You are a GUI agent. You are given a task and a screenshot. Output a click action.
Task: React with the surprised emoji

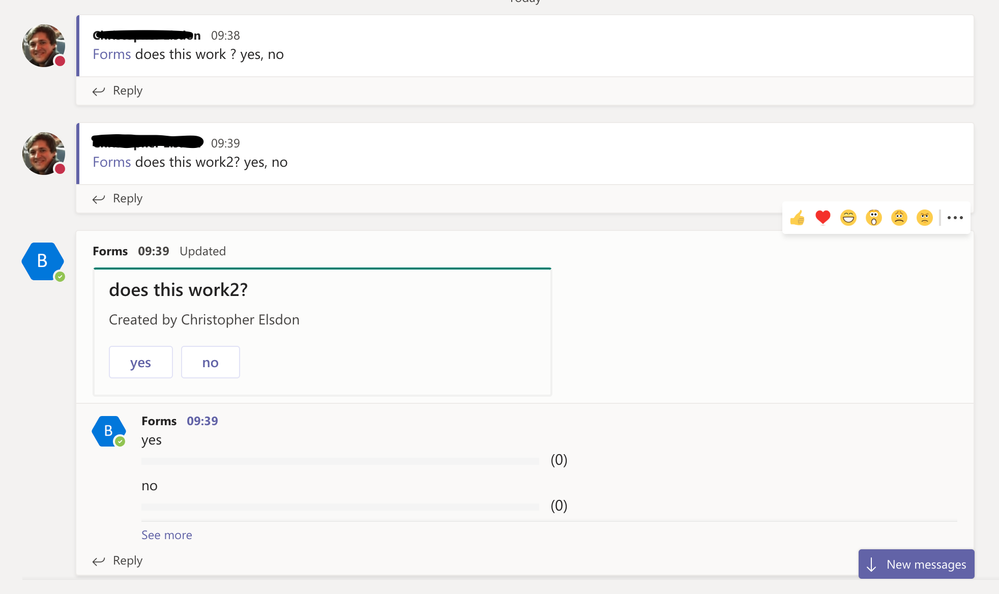point(874,217)
